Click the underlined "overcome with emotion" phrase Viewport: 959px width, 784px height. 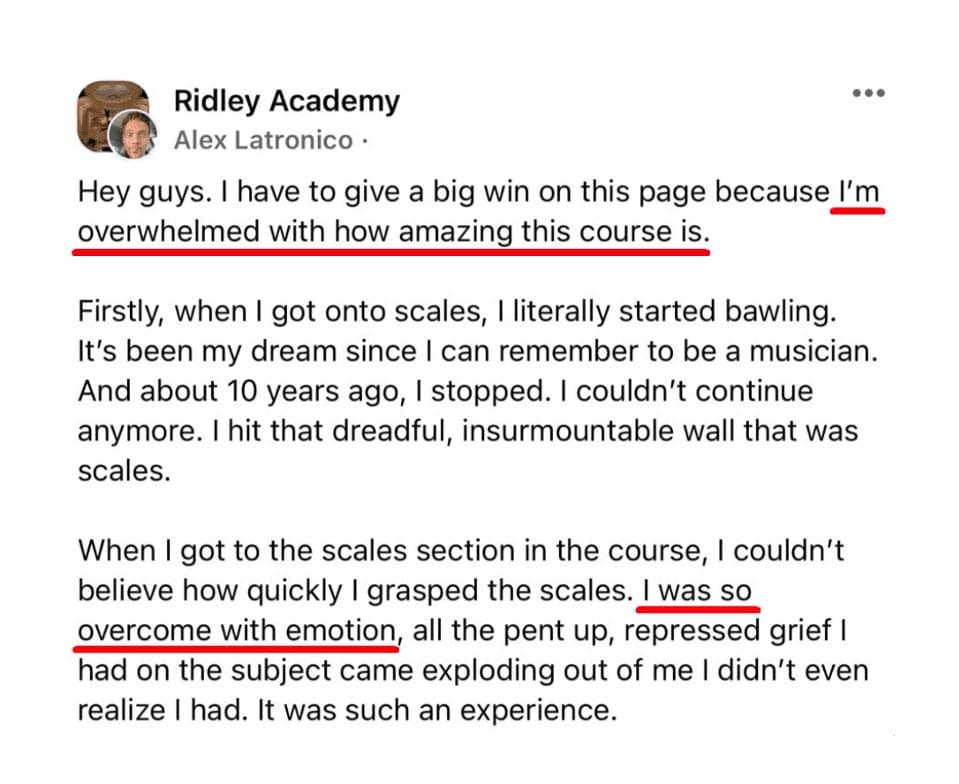click(x=236, y=631)
